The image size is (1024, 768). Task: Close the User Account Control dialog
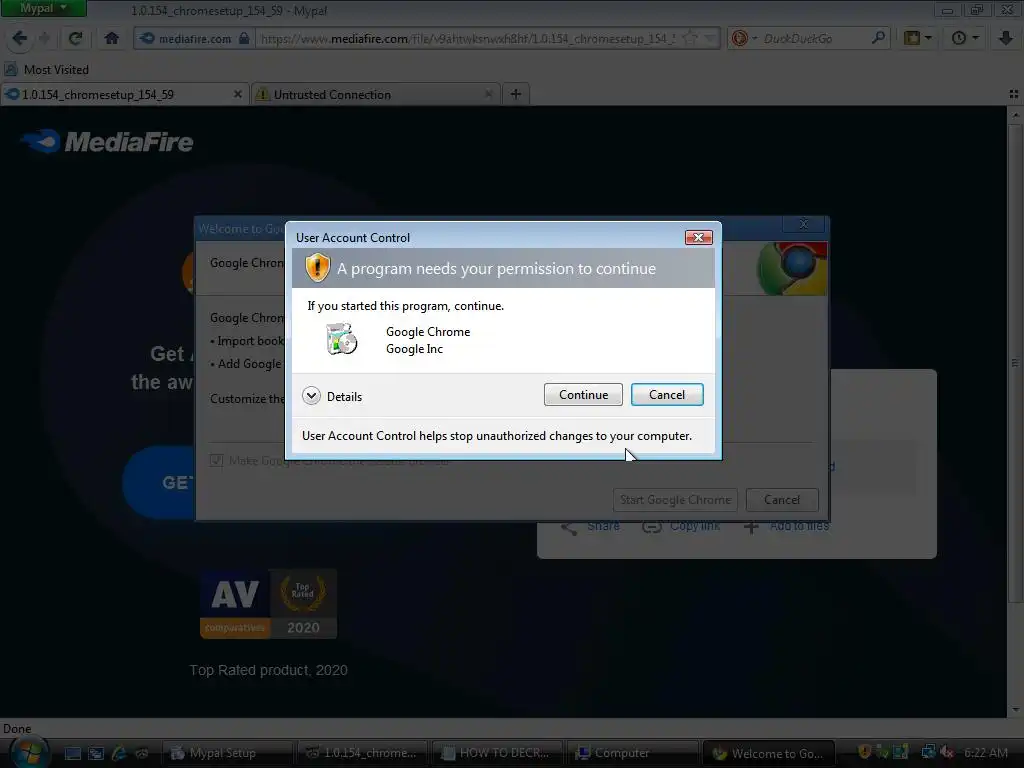698,237
